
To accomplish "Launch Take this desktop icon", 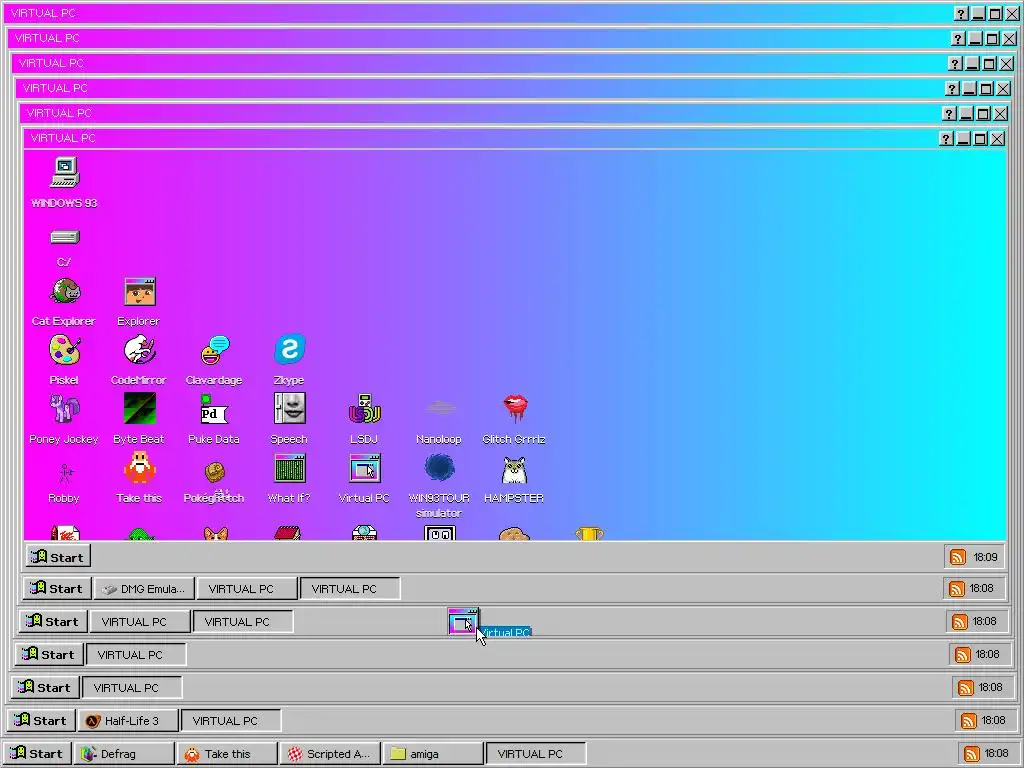I will [x=140, y=468].
